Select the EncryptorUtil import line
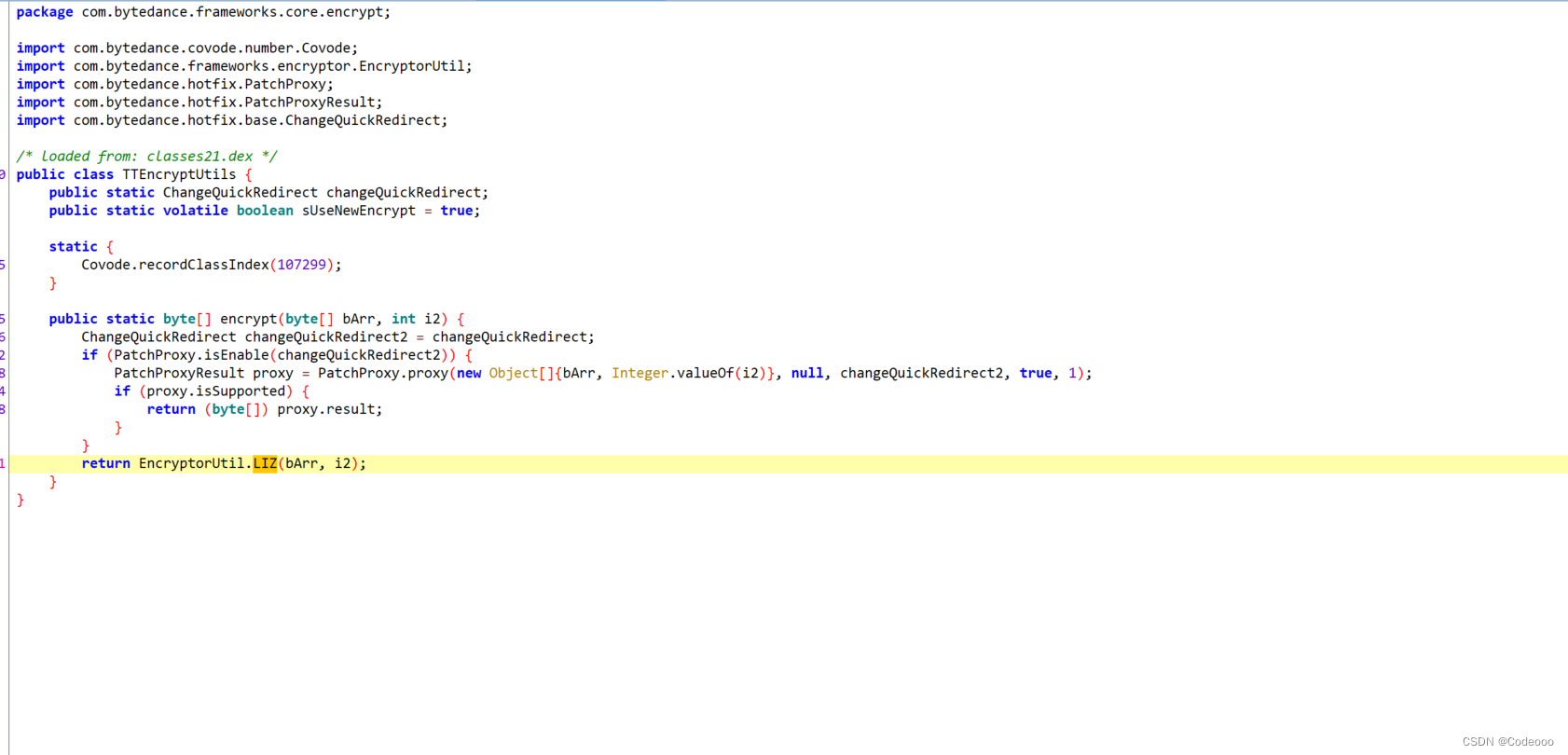Viewport: 1568px width, 755px height. pyautogui.click(x=244, y=66)
